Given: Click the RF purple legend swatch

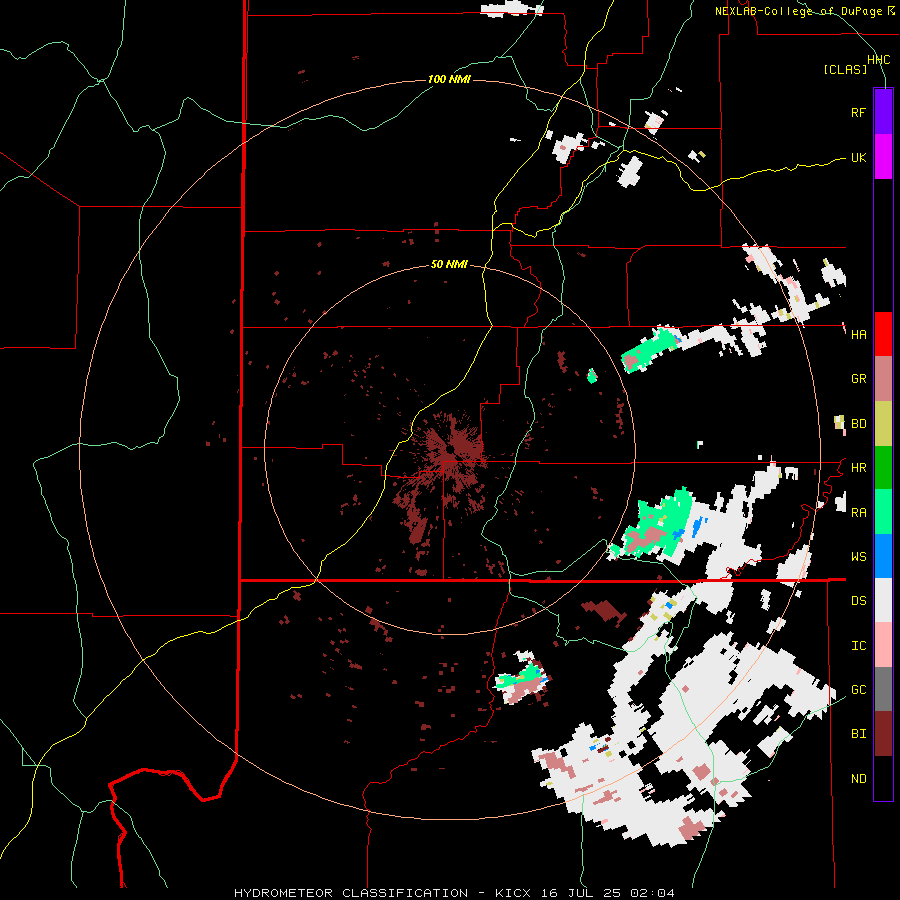Looking at the screenshot, I should pyautogui.click(x=883, y=112).
